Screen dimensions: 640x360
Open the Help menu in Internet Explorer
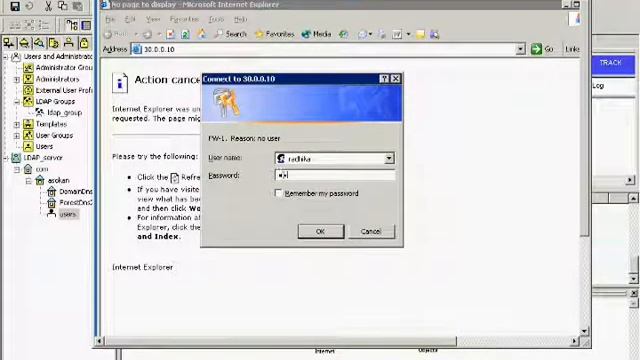[240, 19]
